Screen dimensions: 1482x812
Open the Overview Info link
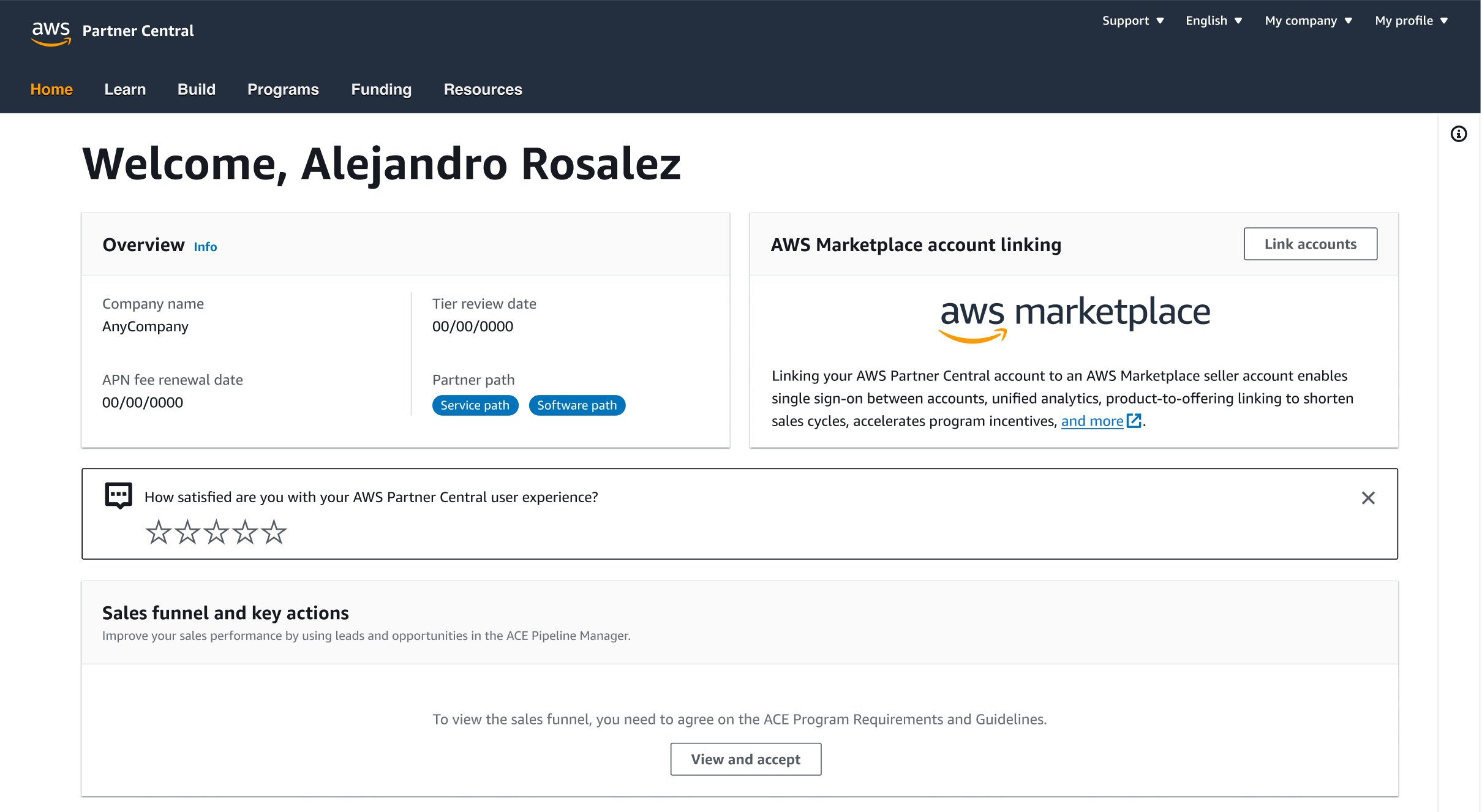[205, 247]
